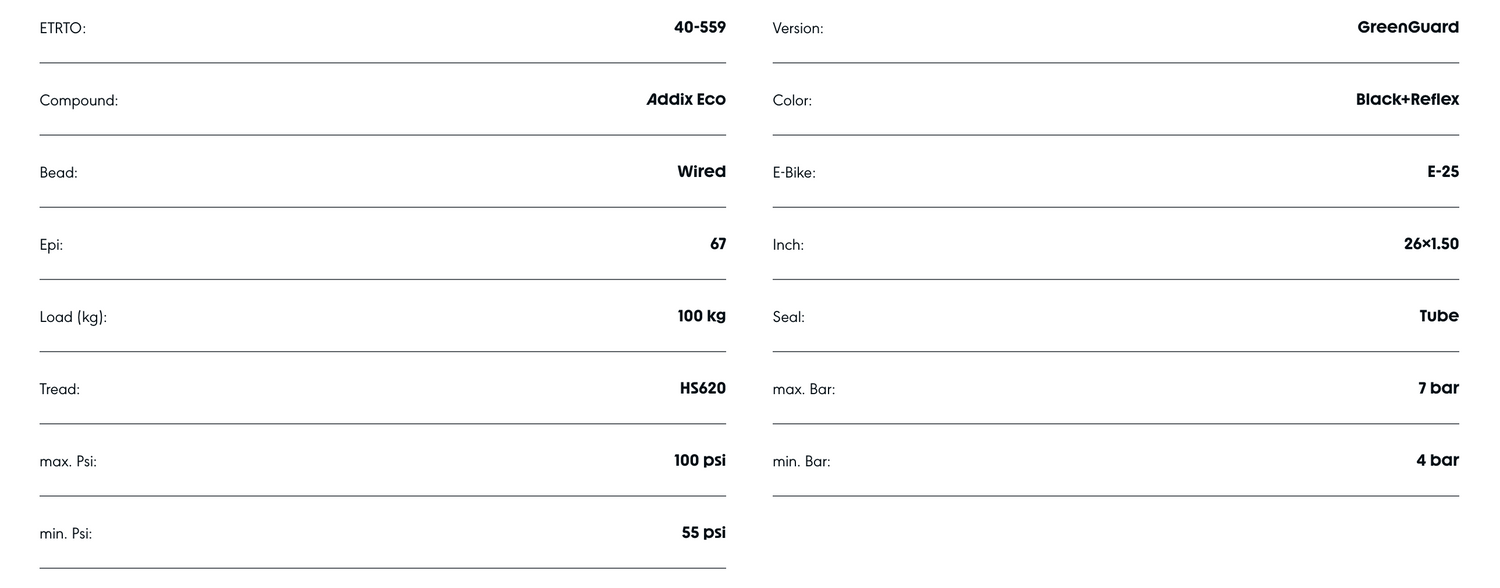The width and height of the screenshot is (1500, 588).
Task: Select the Black+Reflex color value
Action: [1406, 100]
